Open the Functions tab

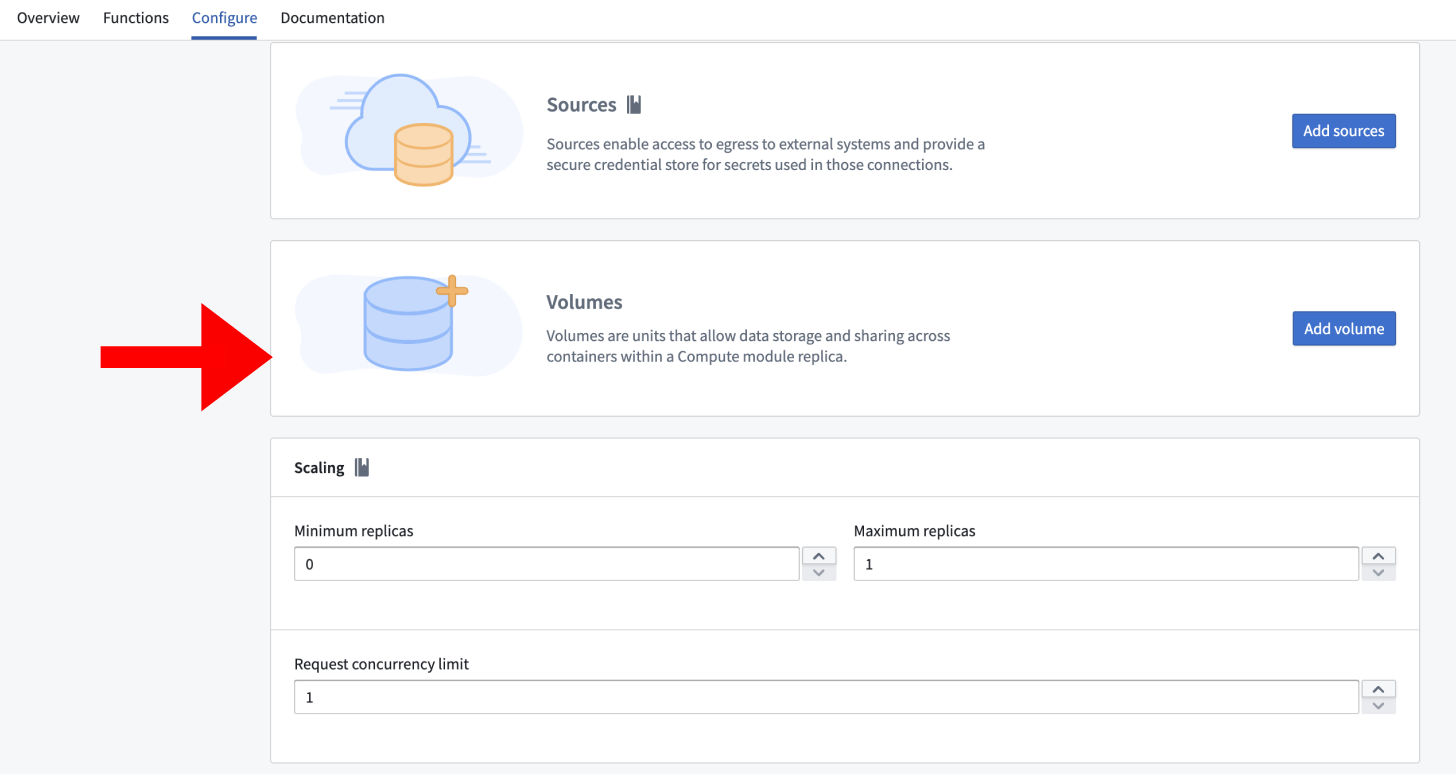(x=135, y=18)
